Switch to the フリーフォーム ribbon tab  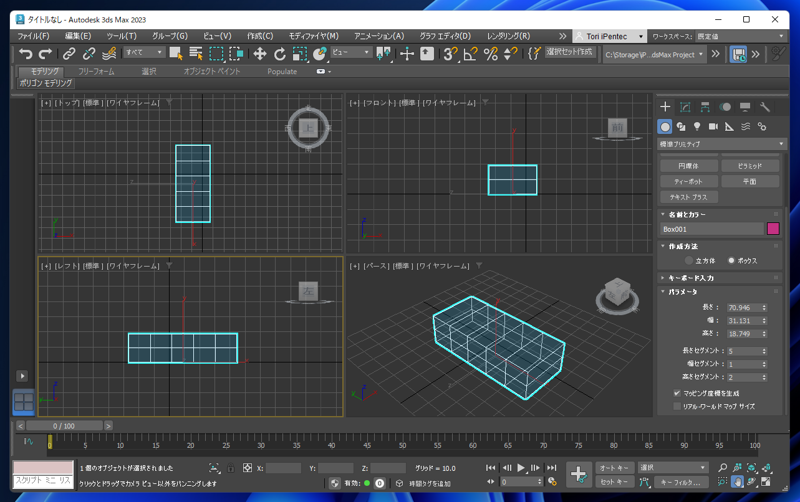point(96,72)
